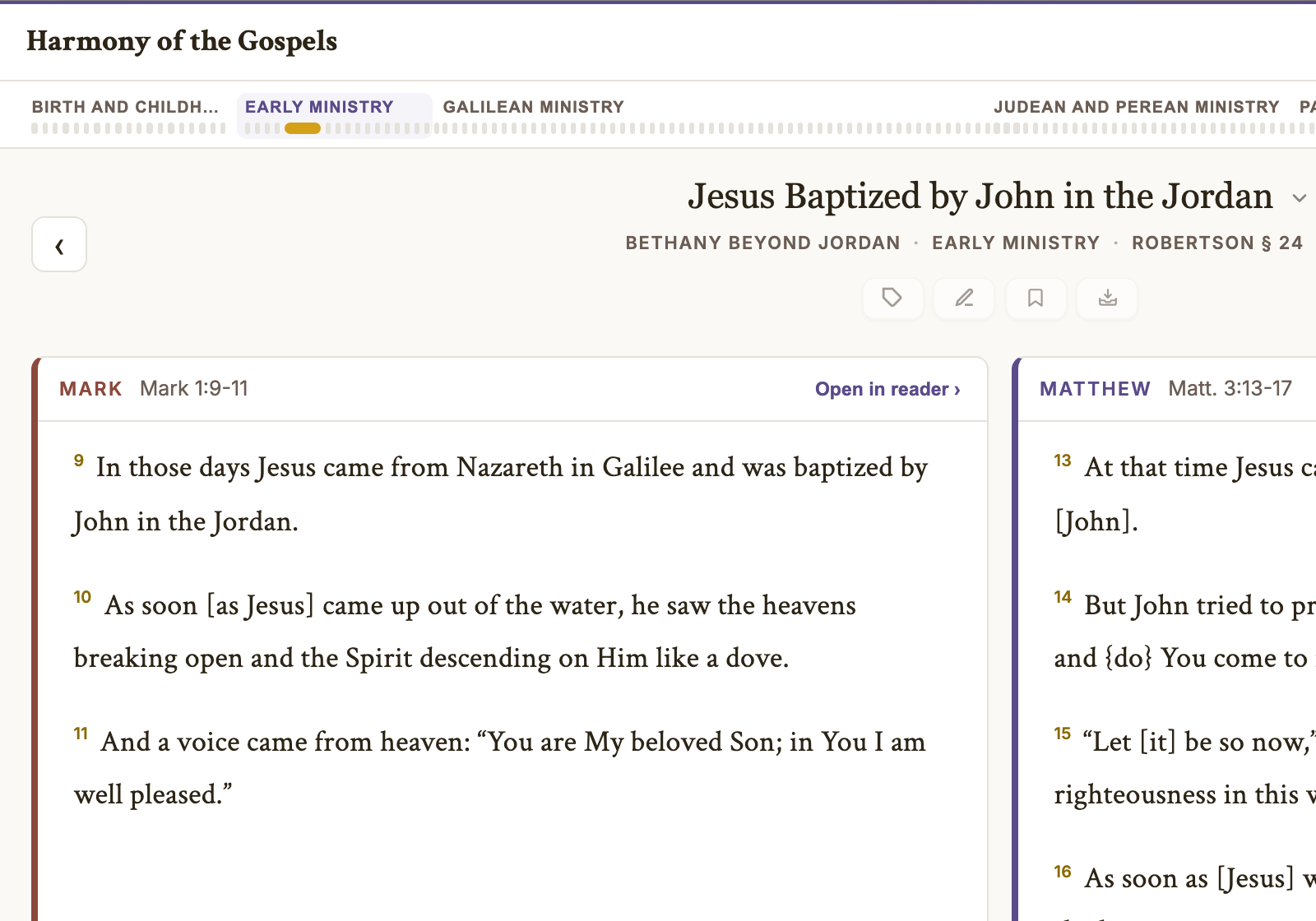The height and width of the screenshot is (921, 1316).
Task: Open the pencil note editor icon
Action: (964, 298)
